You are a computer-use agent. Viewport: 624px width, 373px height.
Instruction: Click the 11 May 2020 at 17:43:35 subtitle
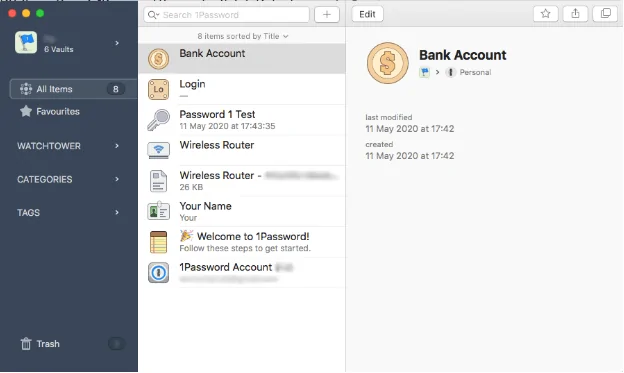tap(227, 126)
